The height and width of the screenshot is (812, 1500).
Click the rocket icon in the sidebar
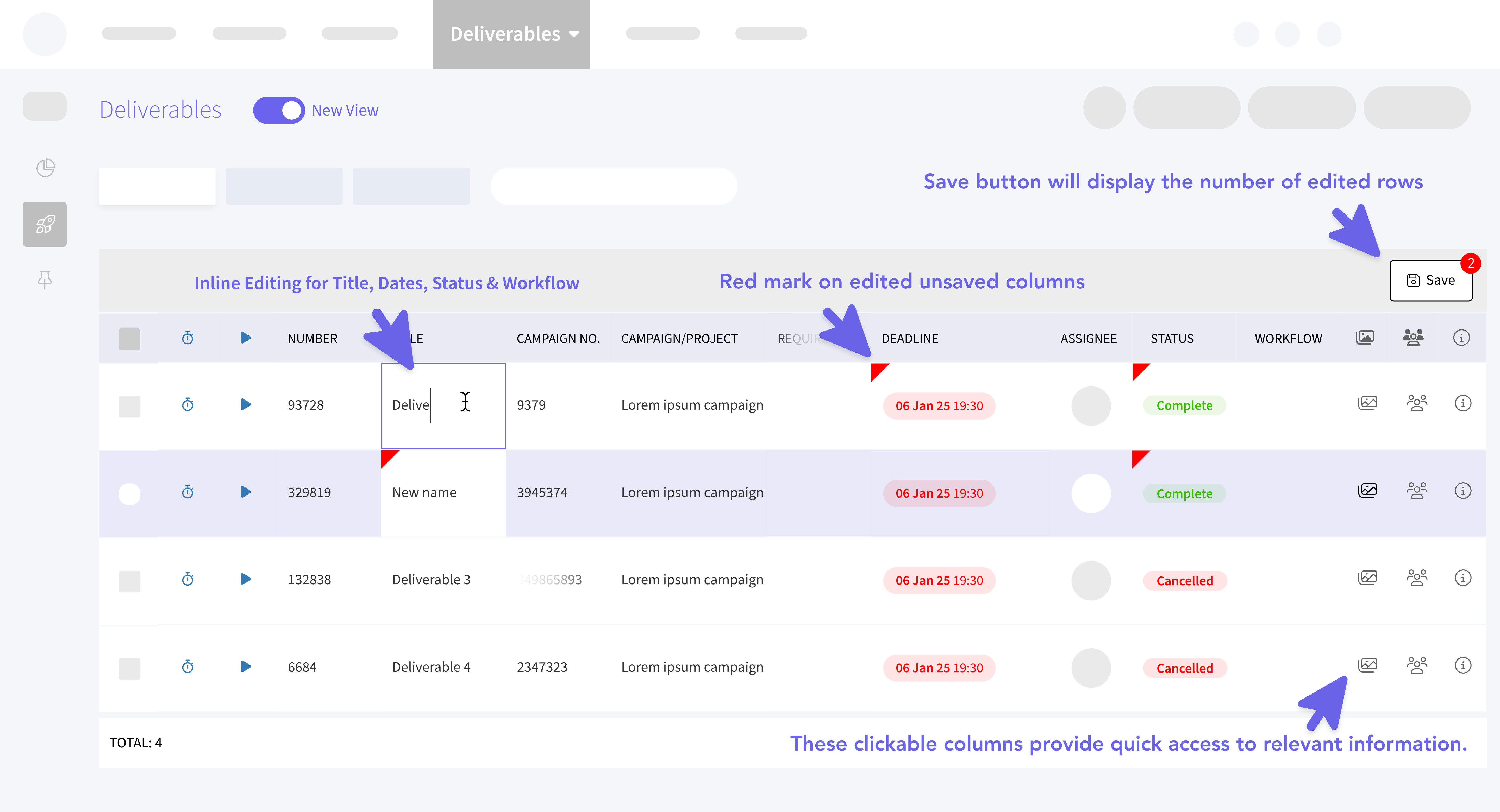coord(45,224)
